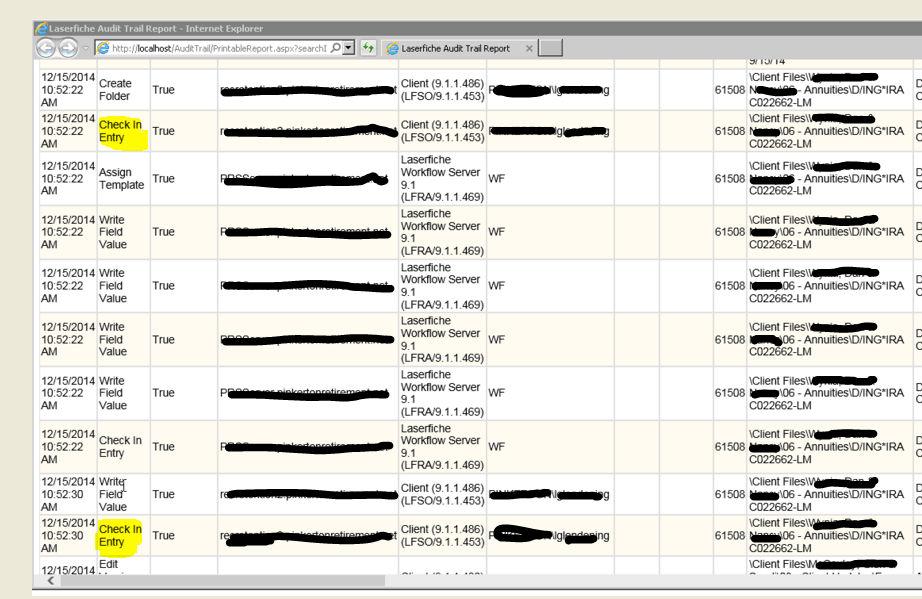Image resolution: width=922 pixels, height=599 pixels.
Task: Open the recent pages dropdown beside Forward
Action: tap(85, 48)
